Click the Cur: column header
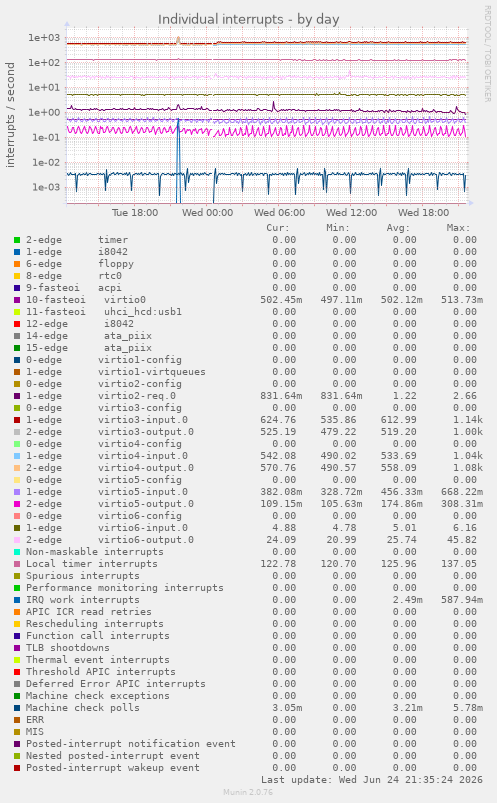Image resolution: width=497 pixels, height=803 pixels. [x=278, y=228]
